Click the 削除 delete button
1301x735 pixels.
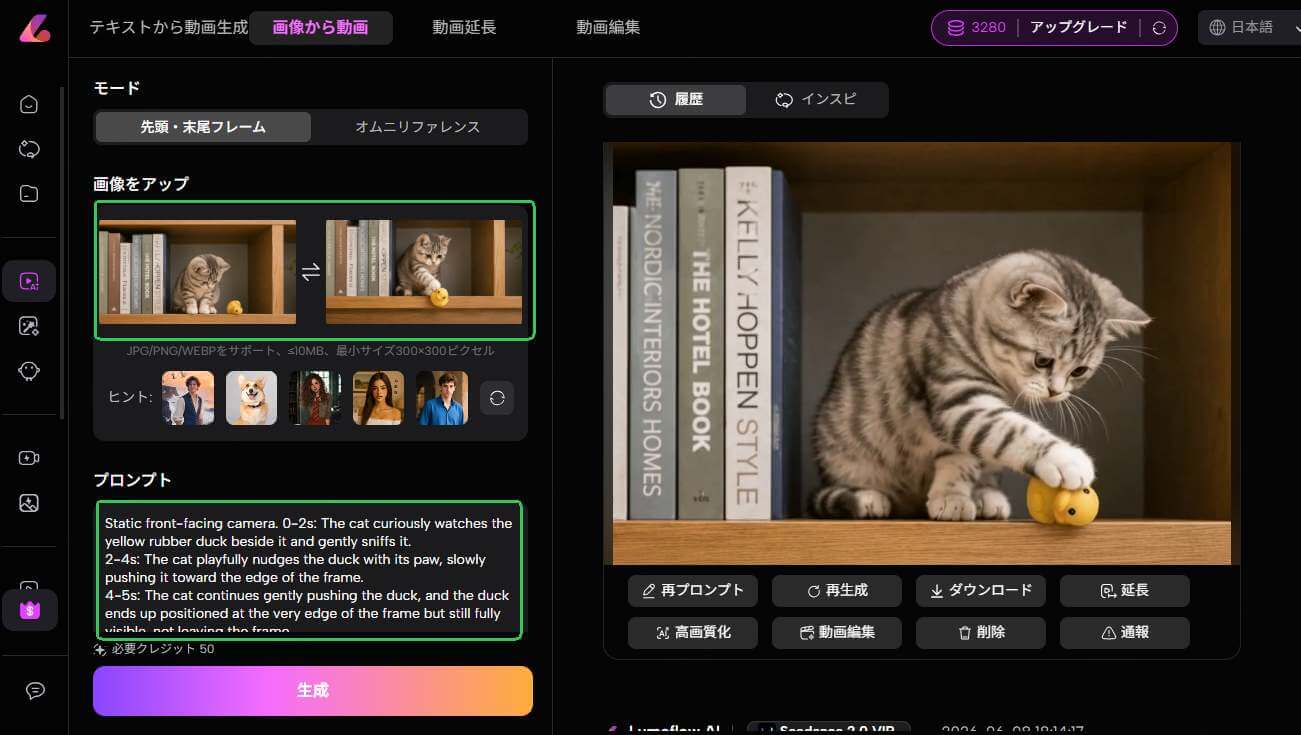click(981, 633)
